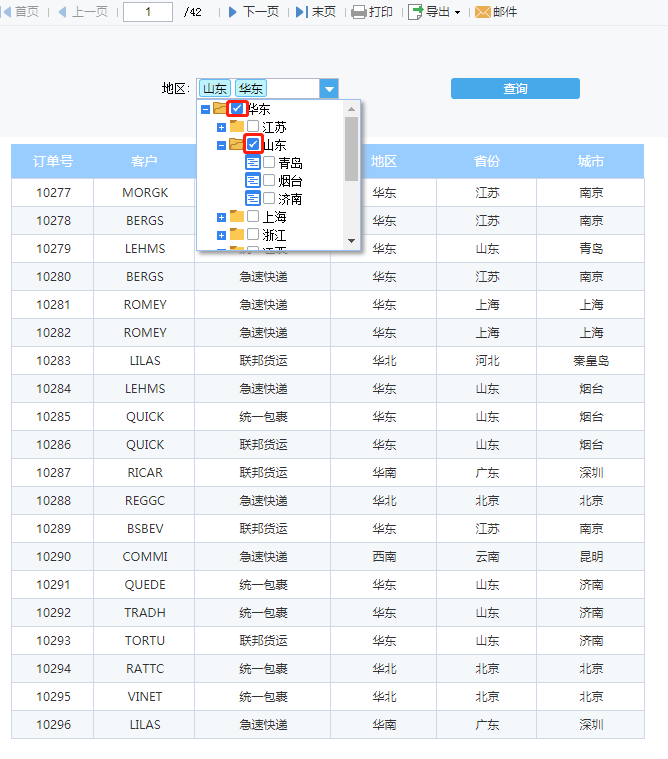Uncheck the 华东 checkbox in the tree
The height and width of the screenshot is (759, 668).
click(x=237, y=108)
